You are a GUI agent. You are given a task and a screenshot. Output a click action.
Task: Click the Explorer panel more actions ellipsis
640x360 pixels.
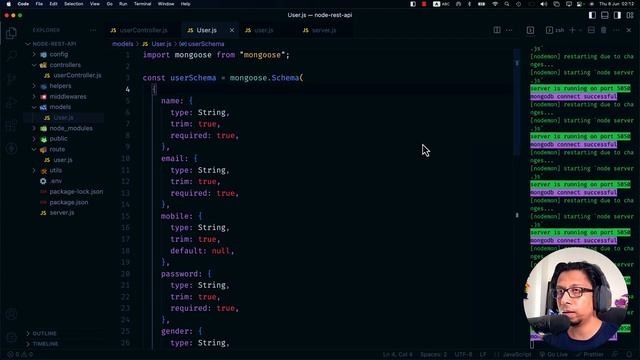point(93,30)
